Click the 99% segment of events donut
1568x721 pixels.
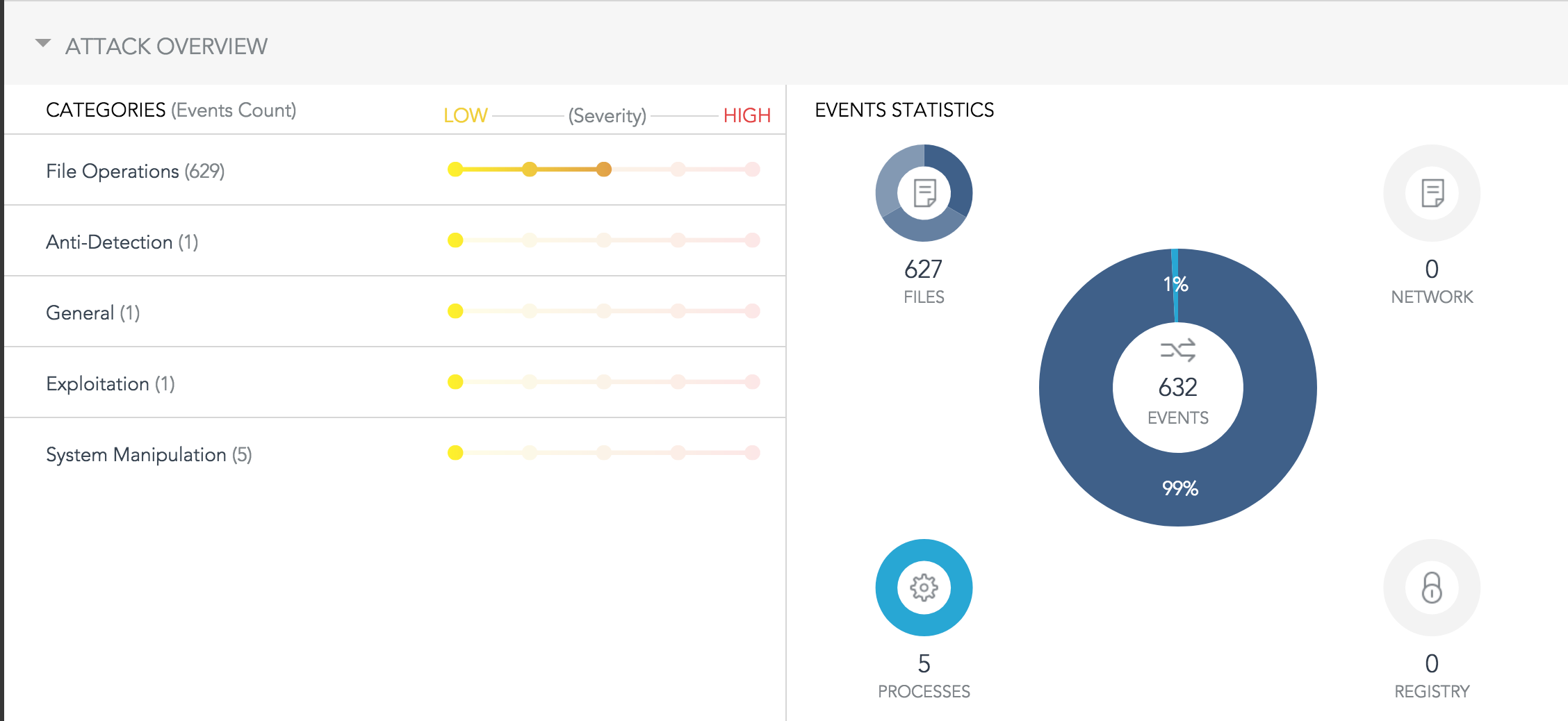click(x=1180, y=488)
